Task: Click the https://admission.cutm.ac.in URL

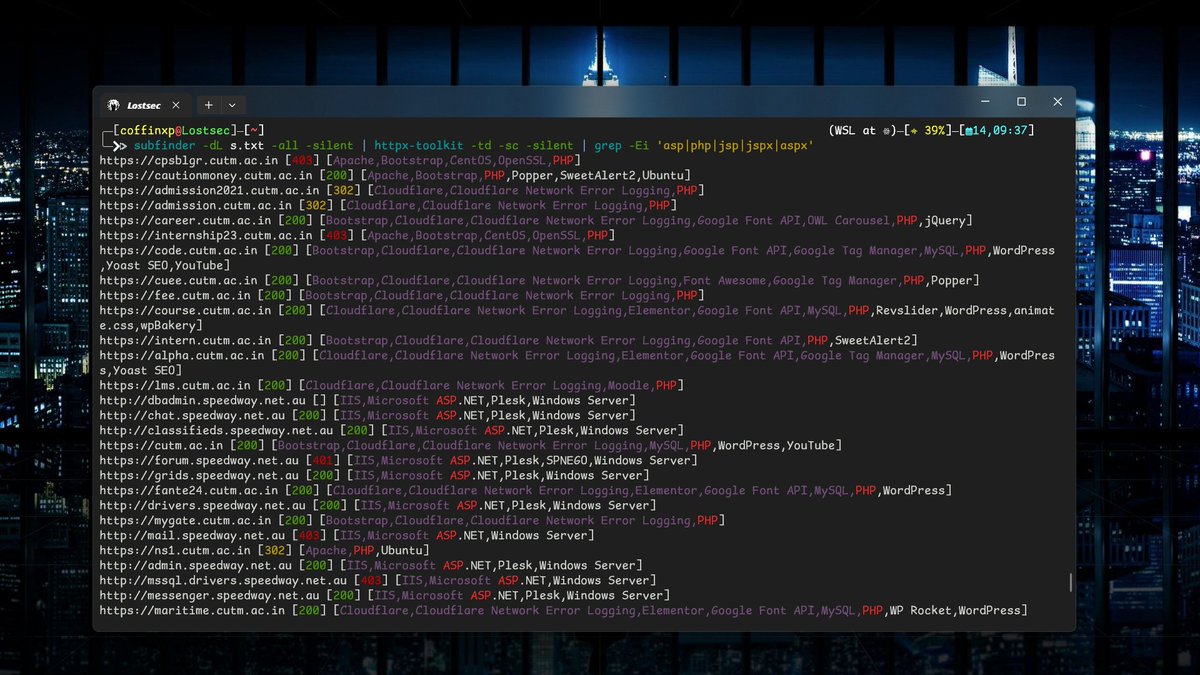Action: [x=194, y=206]
